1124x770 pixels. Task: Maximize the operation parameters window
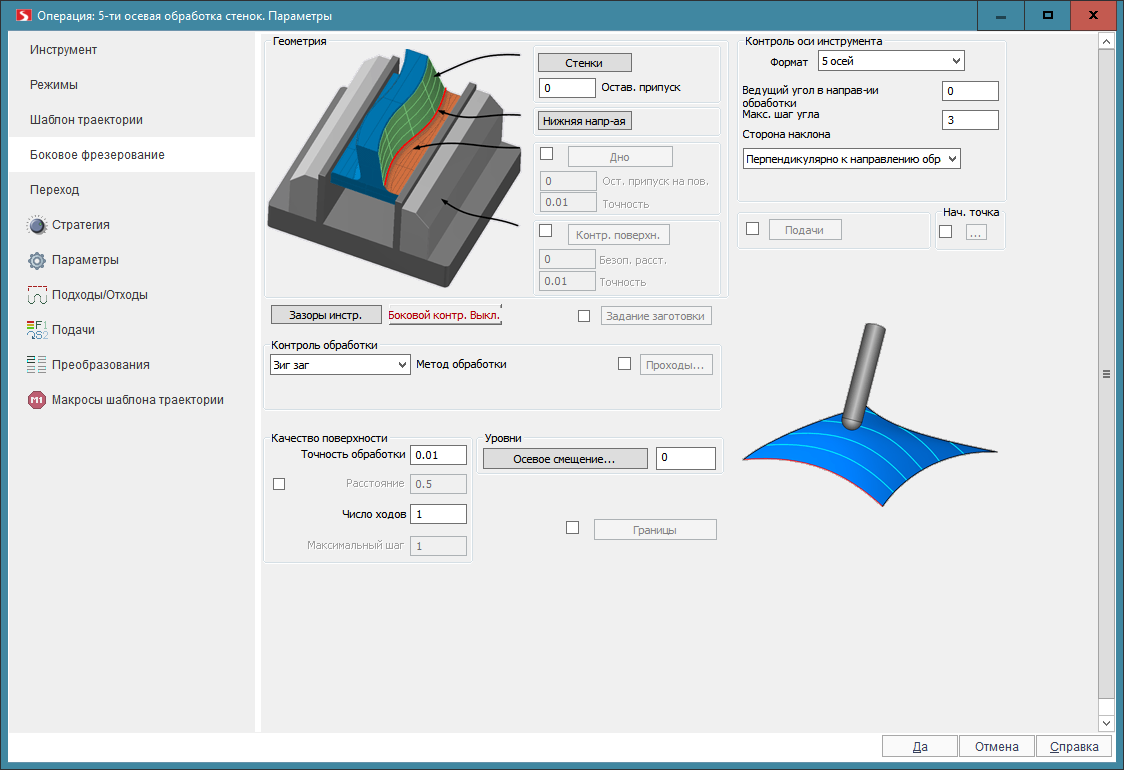[x=1047, y=16]
